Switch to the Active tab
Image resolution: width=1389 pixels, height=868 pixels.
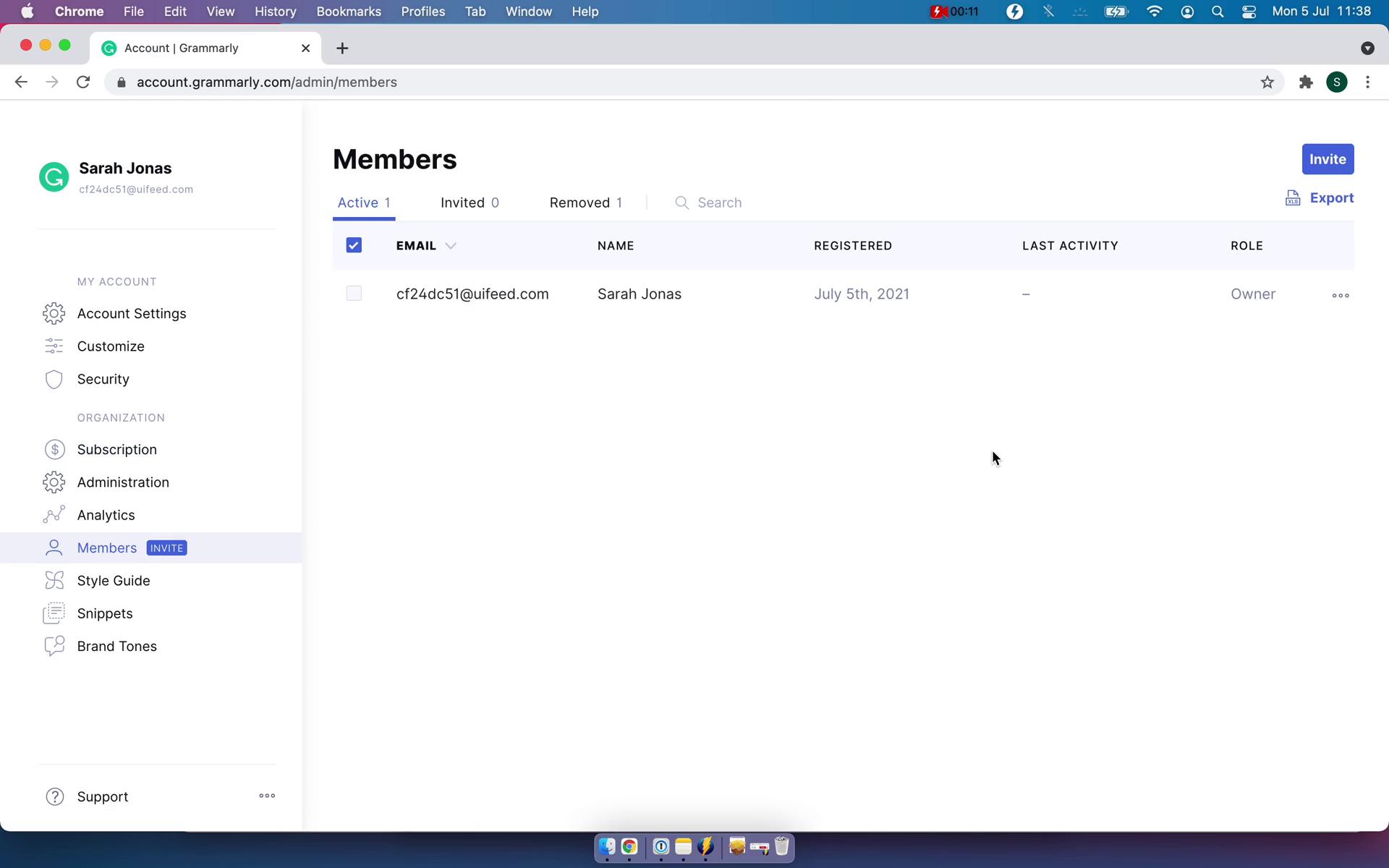tap(364, 203)
